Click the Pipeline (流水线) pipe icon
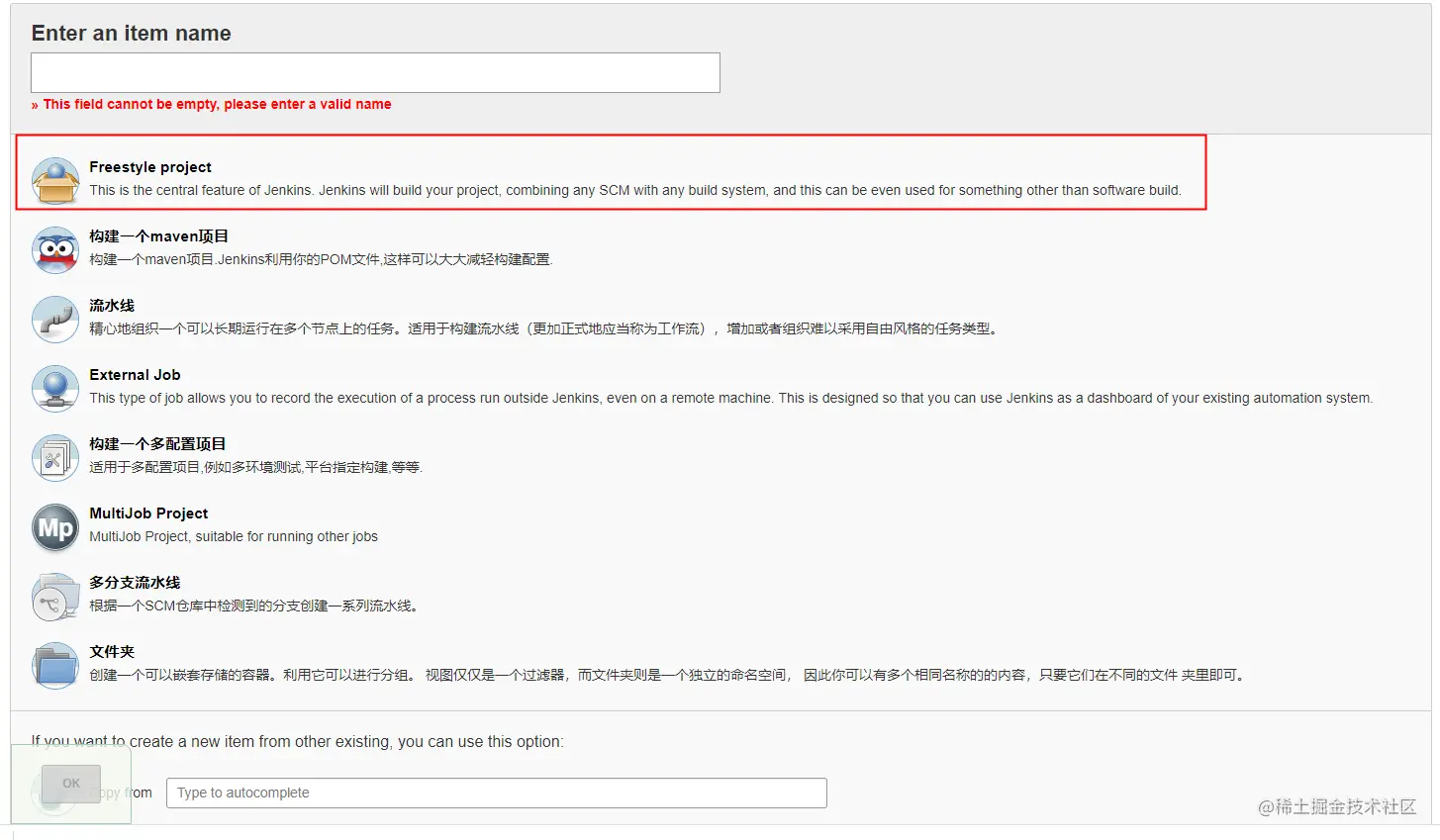 click(x=55, y=320)
